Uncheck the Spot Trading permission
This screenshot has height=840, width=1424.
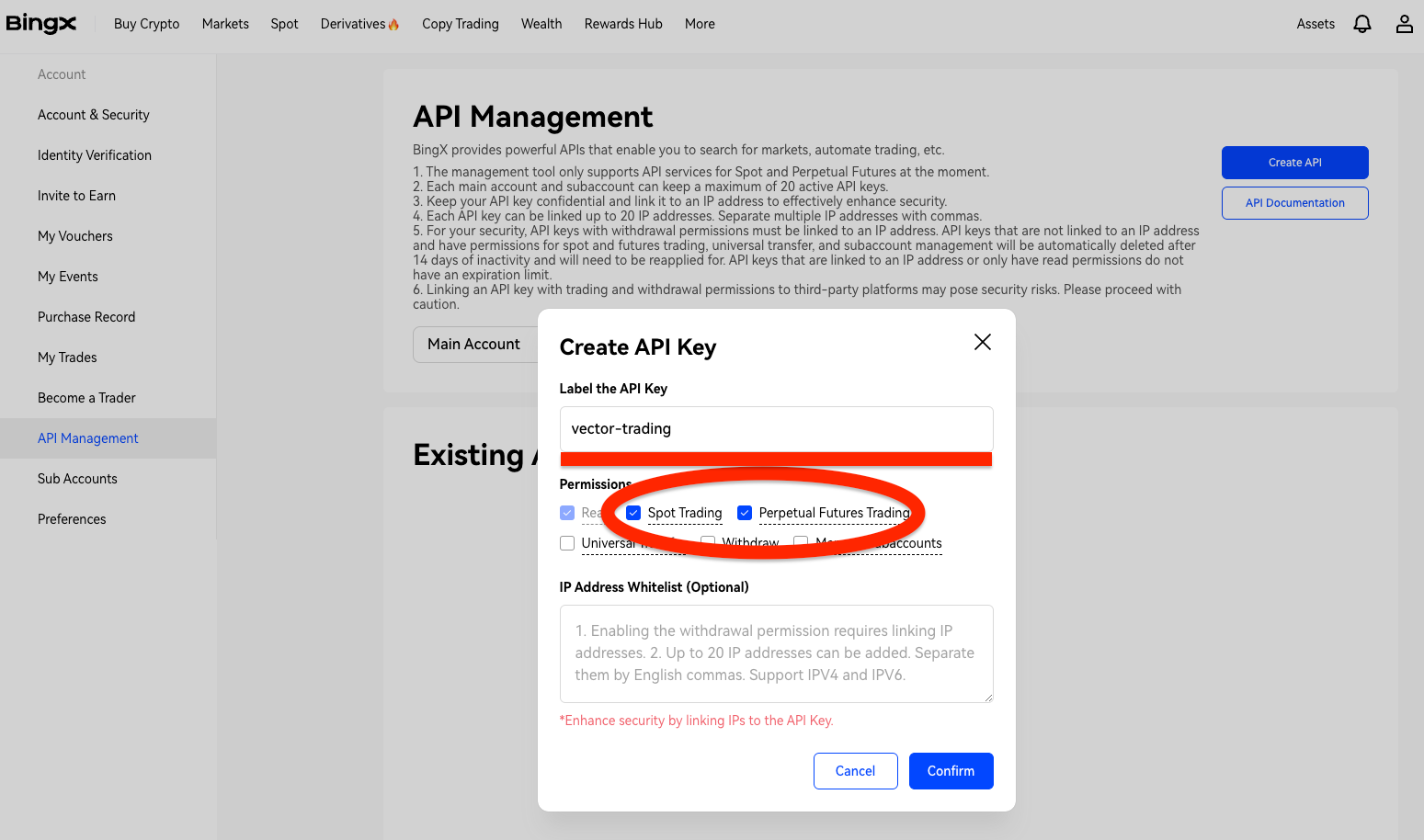click(x=633, y=513)
